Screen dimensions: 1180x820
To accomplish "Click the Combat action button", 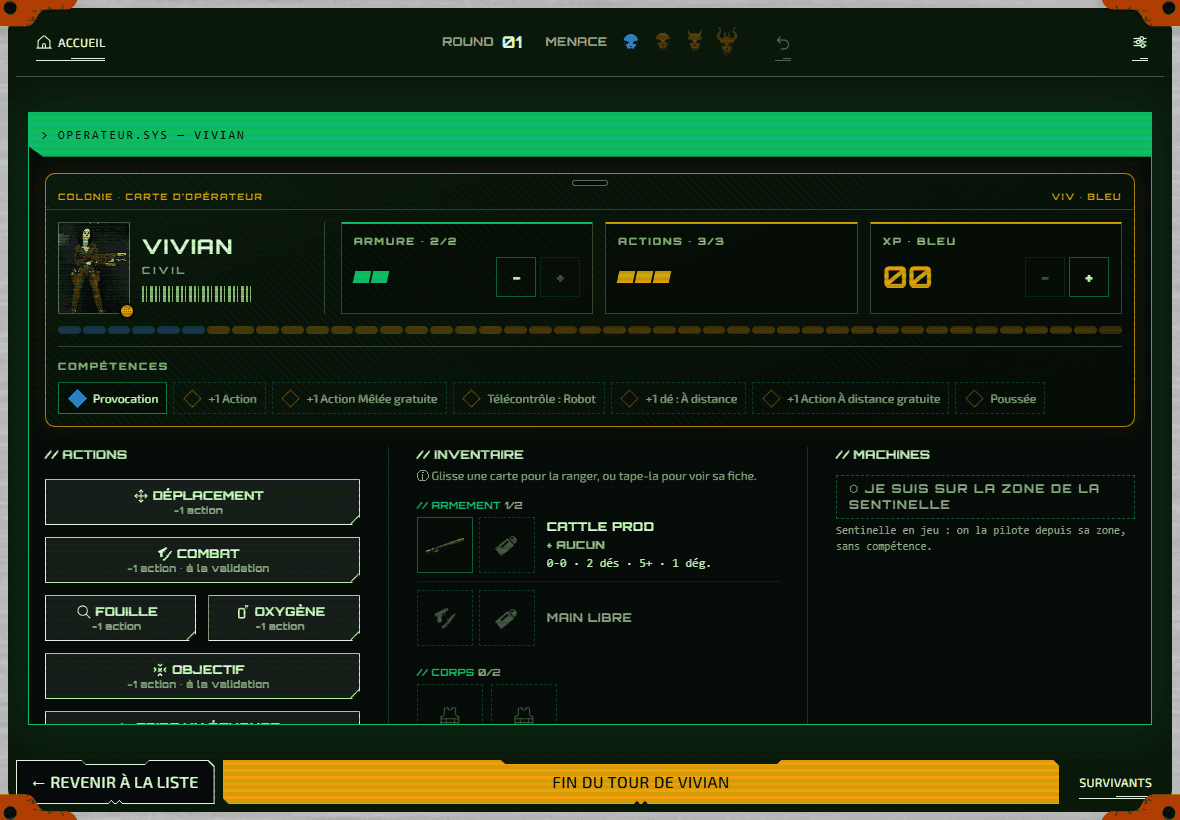I will coord(202,560).
